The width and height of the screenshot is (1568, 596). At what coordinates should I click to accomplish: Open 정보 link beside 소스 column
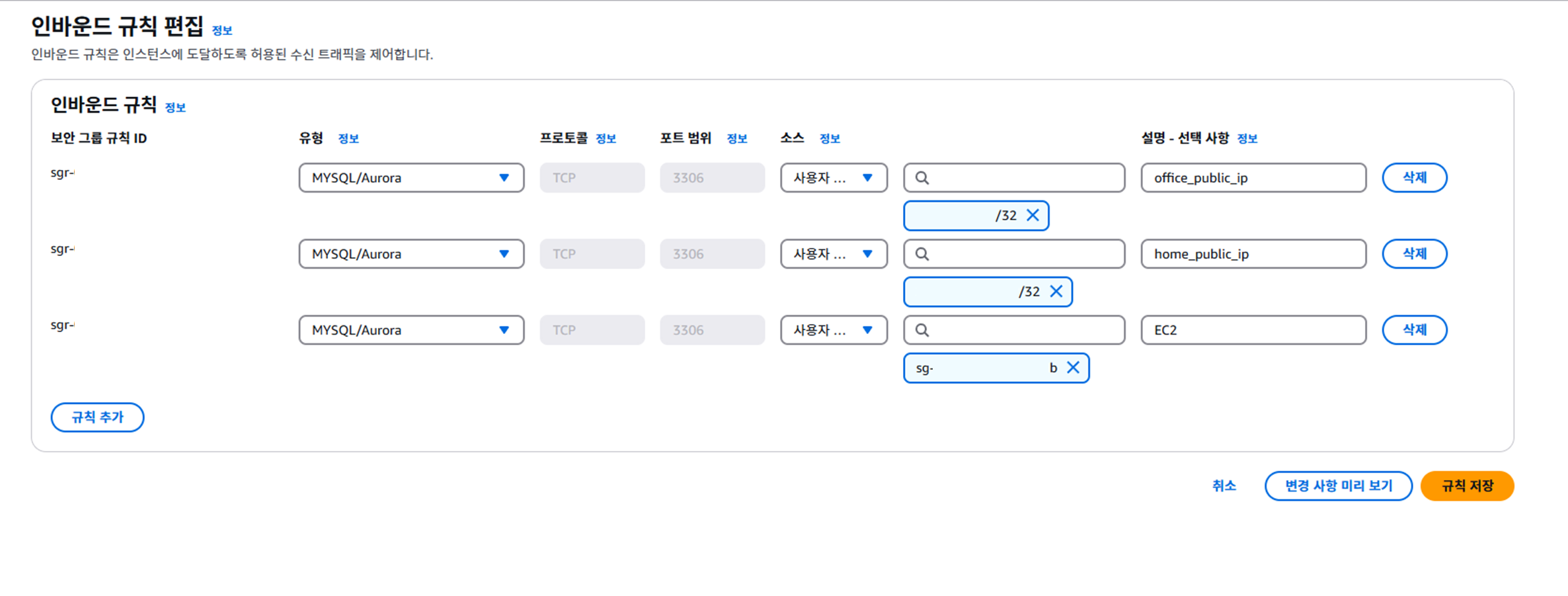(830, 138)
